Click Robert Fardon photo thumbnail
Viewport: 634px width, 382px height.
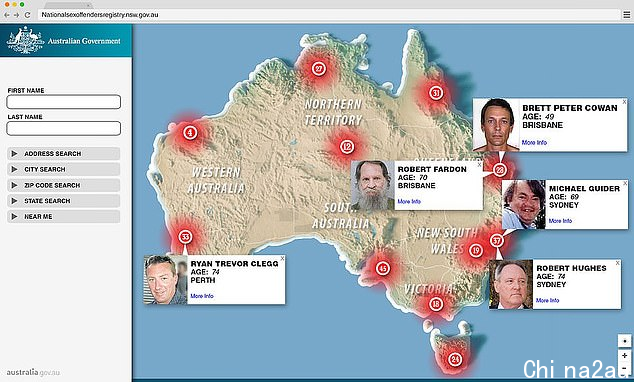(373, 186)
